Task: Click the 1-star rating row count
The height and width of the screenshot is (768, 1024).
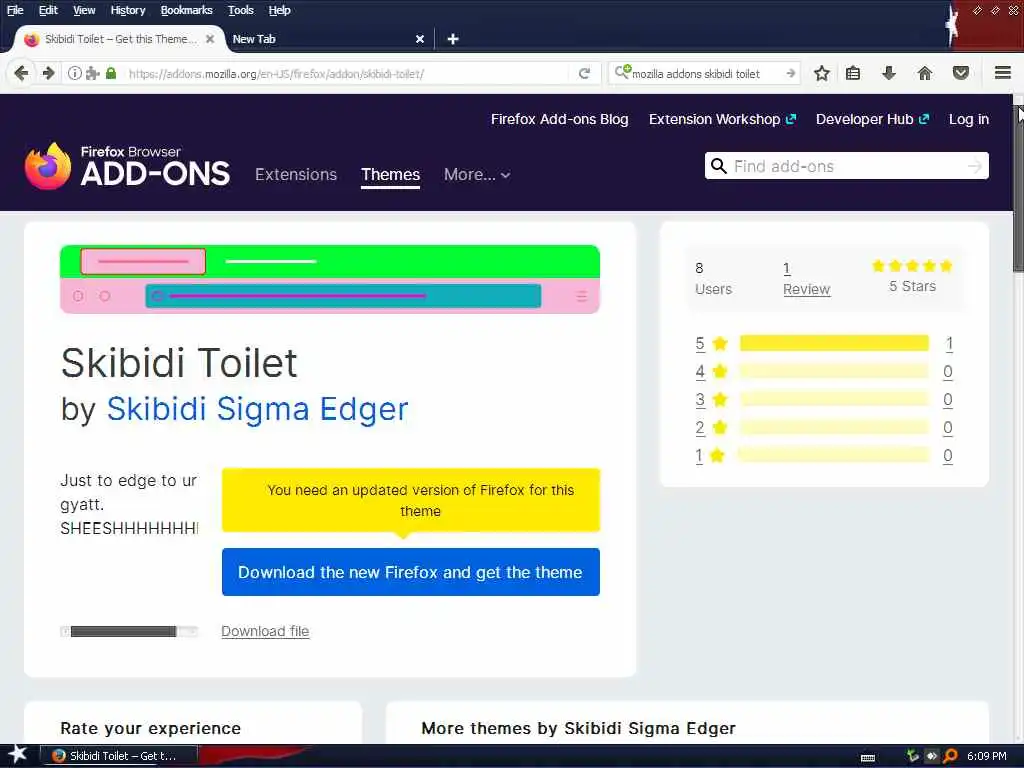Action: coord(948,456)
